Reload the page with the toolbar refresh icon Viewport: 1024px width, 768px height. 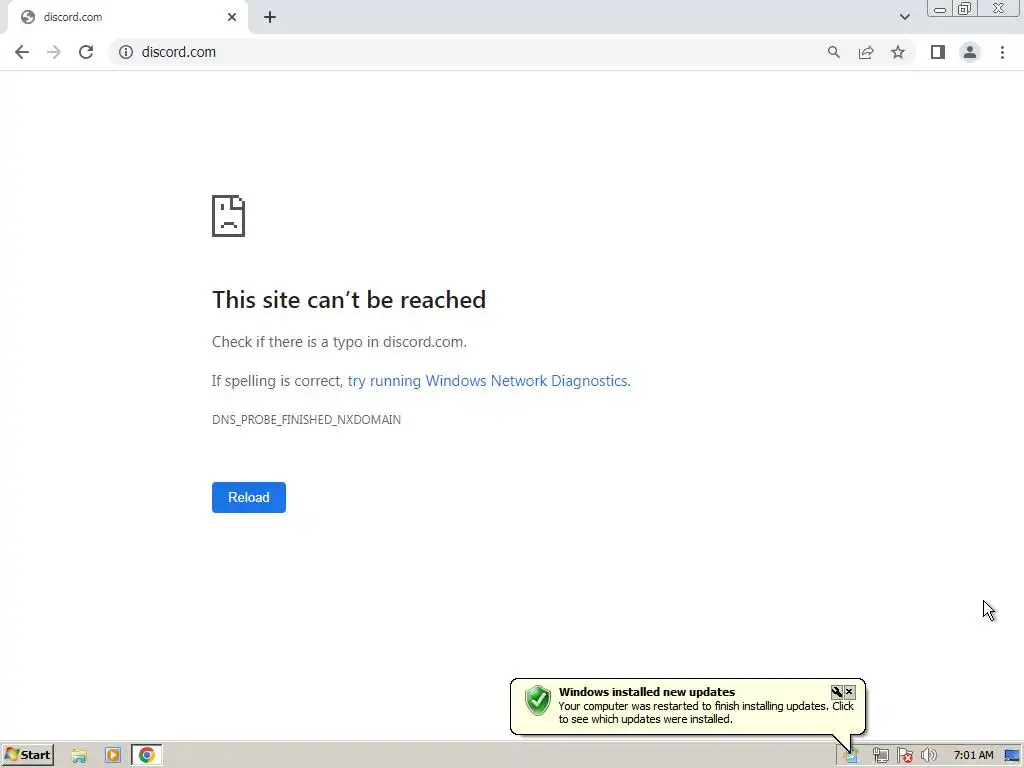pyautogui.click(x=86, y=52)
